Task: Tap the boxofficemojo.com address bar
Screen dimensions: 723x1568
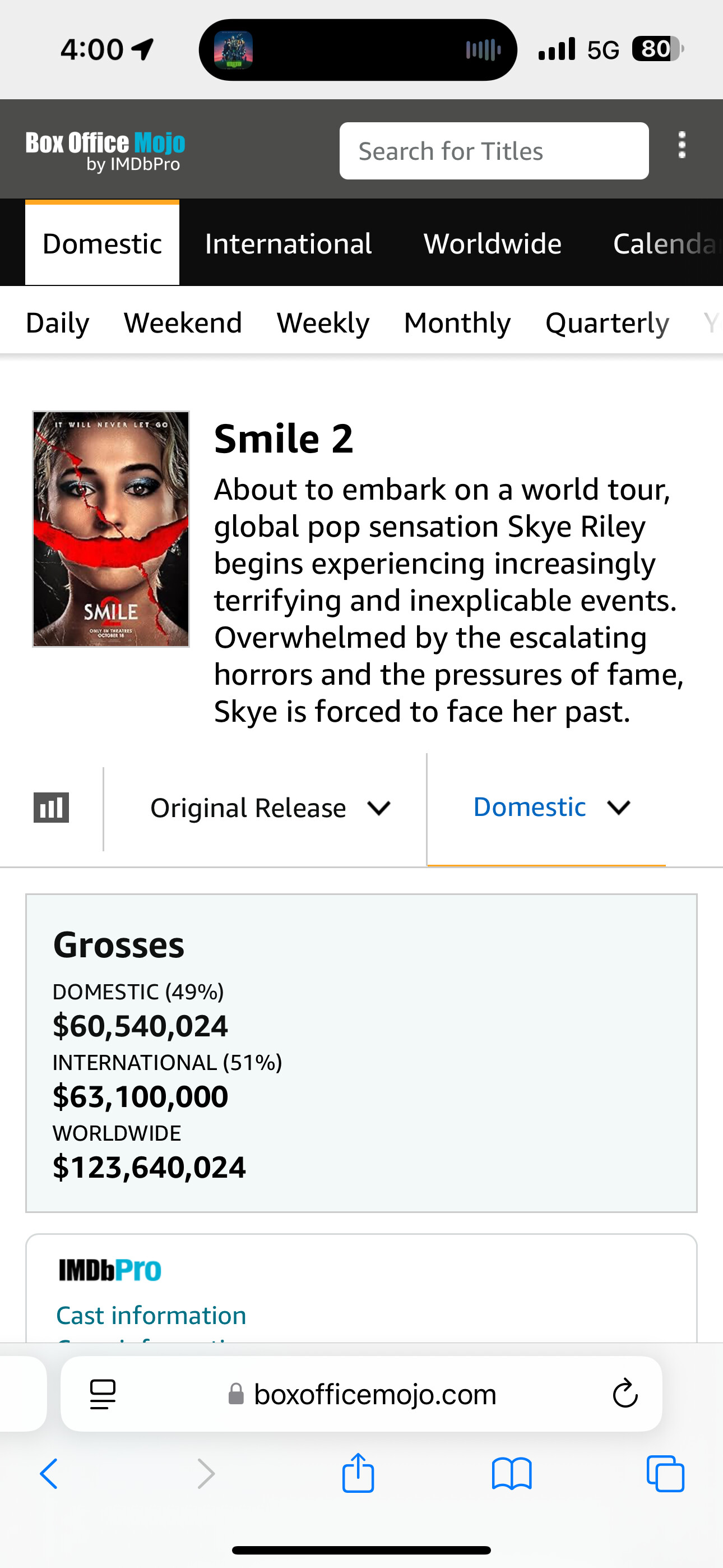Action: pos(374,1394)
